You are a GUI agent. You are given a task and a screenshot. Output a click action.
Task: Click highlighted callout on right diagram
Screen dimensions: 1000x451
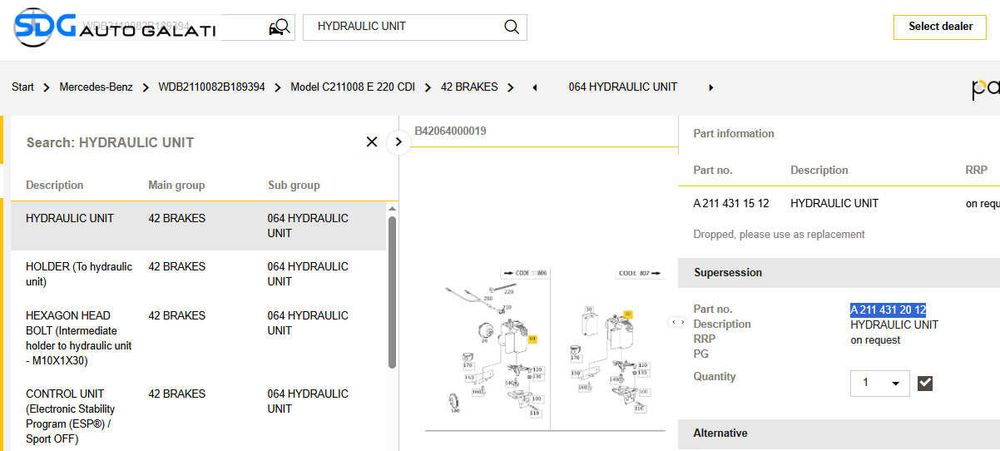(x=628, y=314)
